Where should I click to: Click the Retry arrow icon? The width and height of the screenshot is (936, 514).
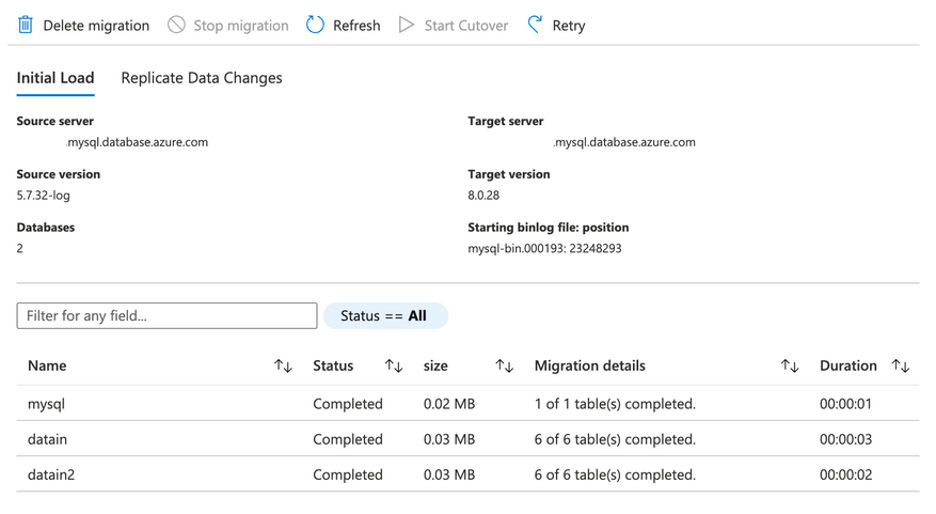[x=535, y=25]
